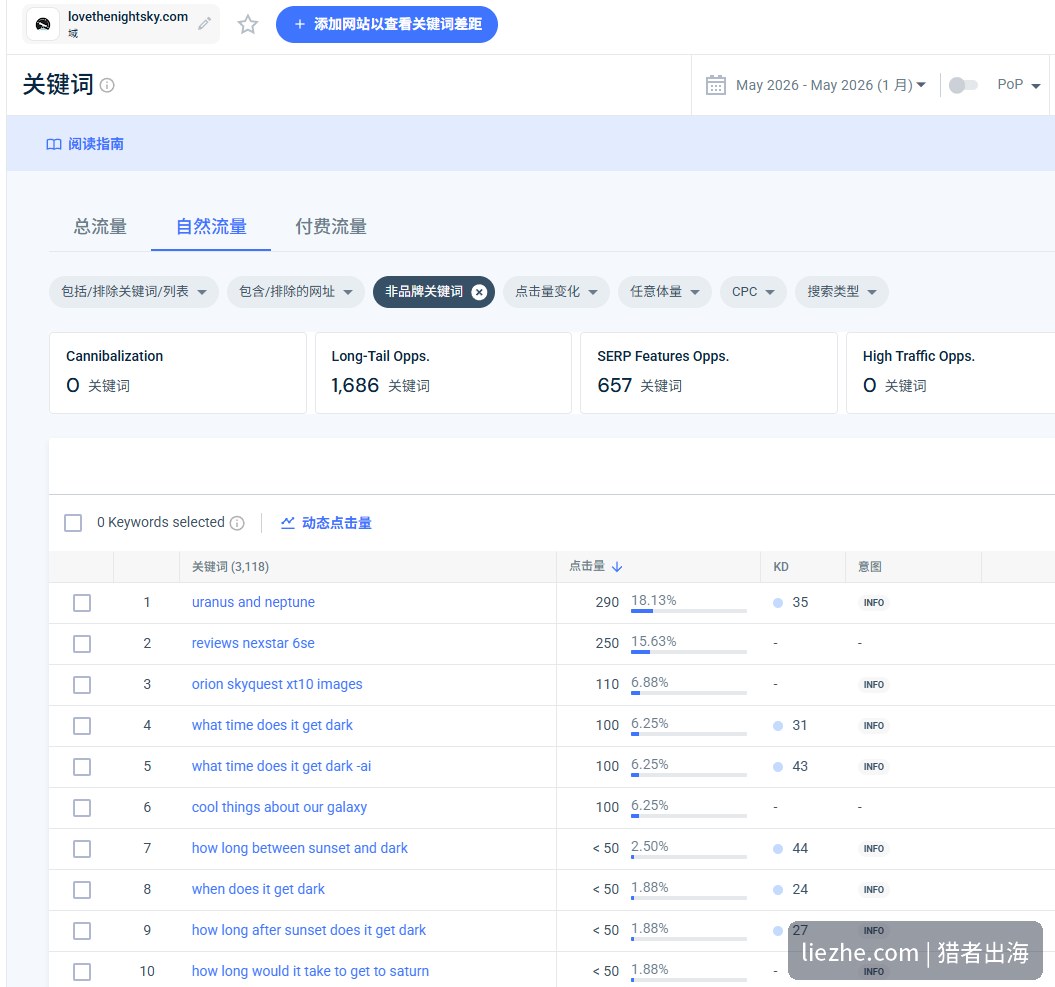Expand the 任意体量 volume filter
This screenshot has height=987, width=1055.
point(665,292)
